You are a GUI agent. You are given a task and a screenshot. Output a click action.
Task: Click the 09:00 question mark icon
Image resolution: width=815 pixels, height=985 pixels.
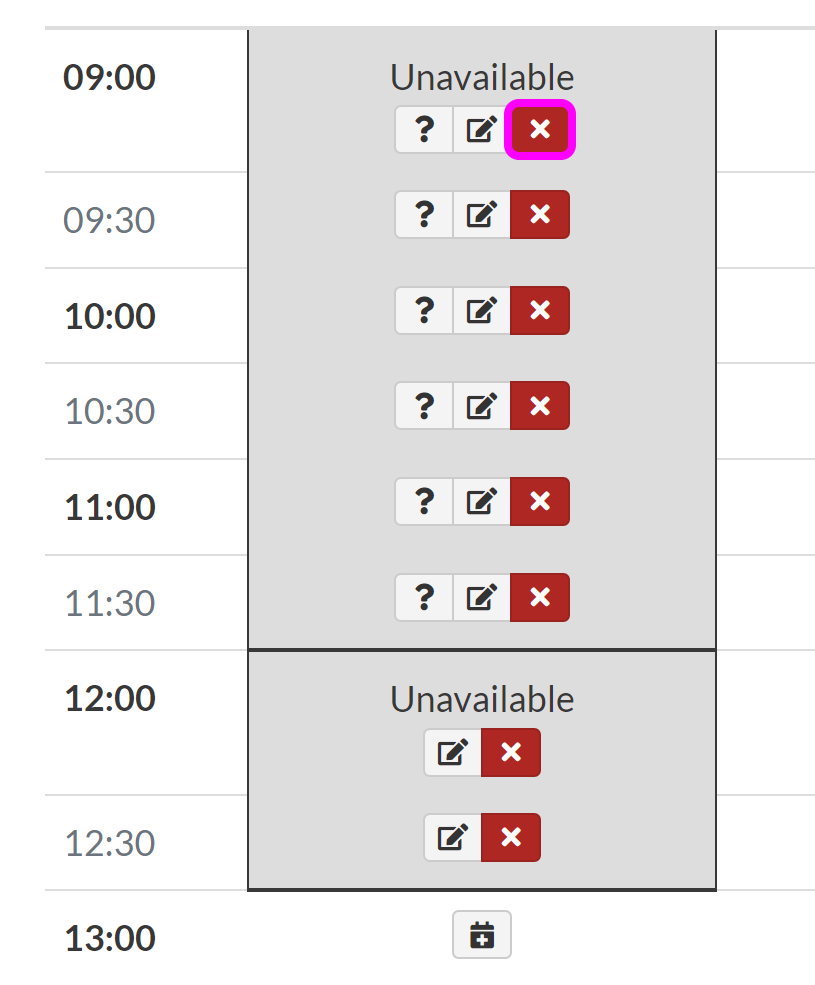(424, 129)
